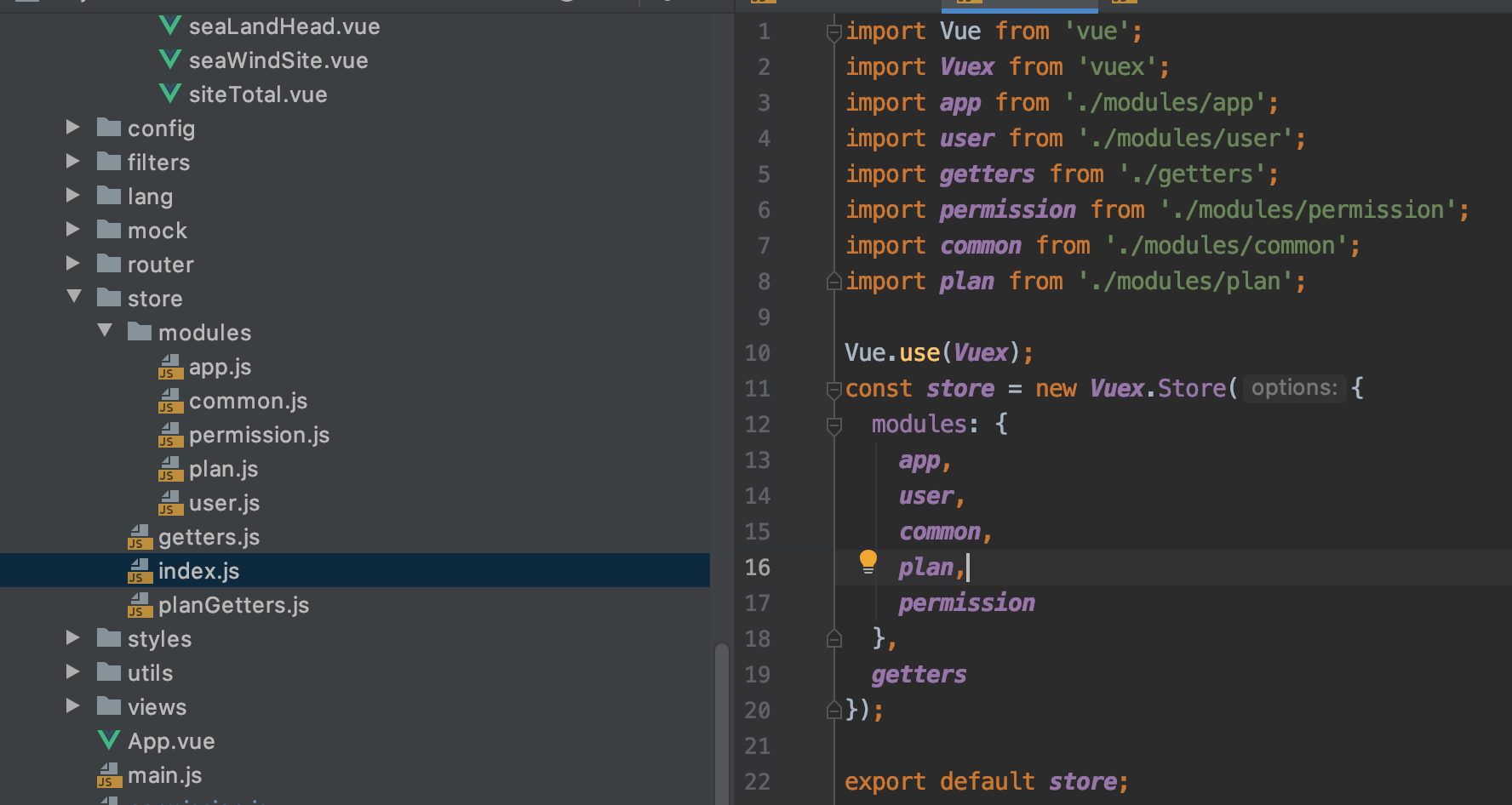Expand the config folder
Viewport: 1512px width, 805px height.
pos(73,128)
